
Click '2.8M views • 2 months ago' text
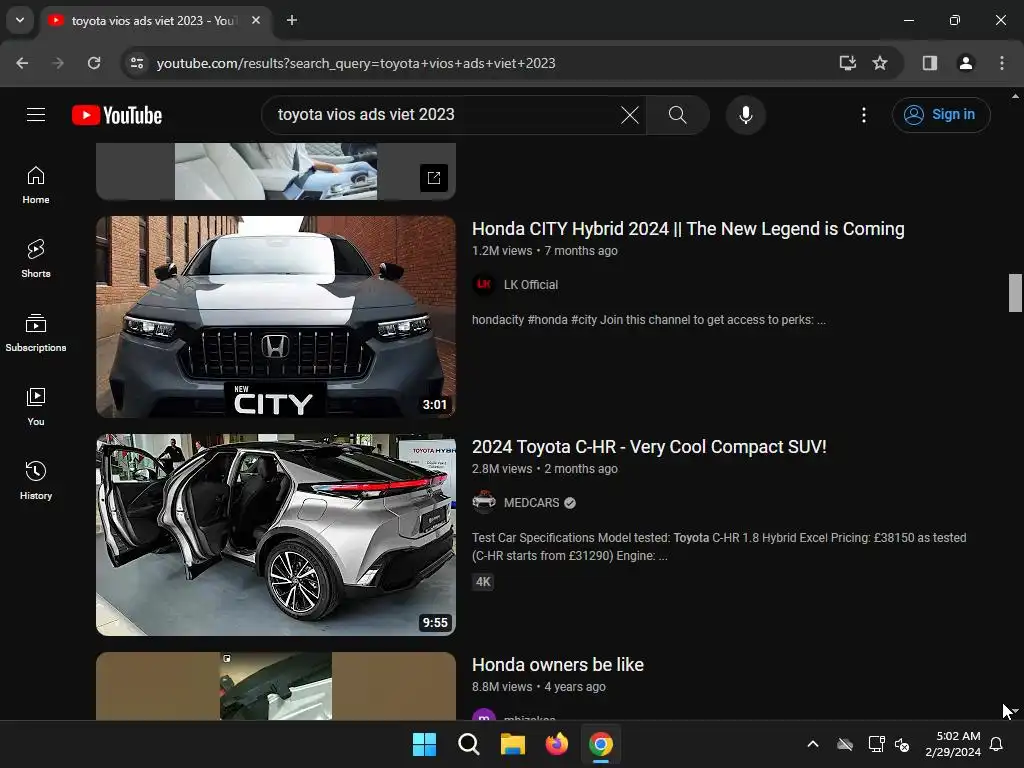(545, 469)
